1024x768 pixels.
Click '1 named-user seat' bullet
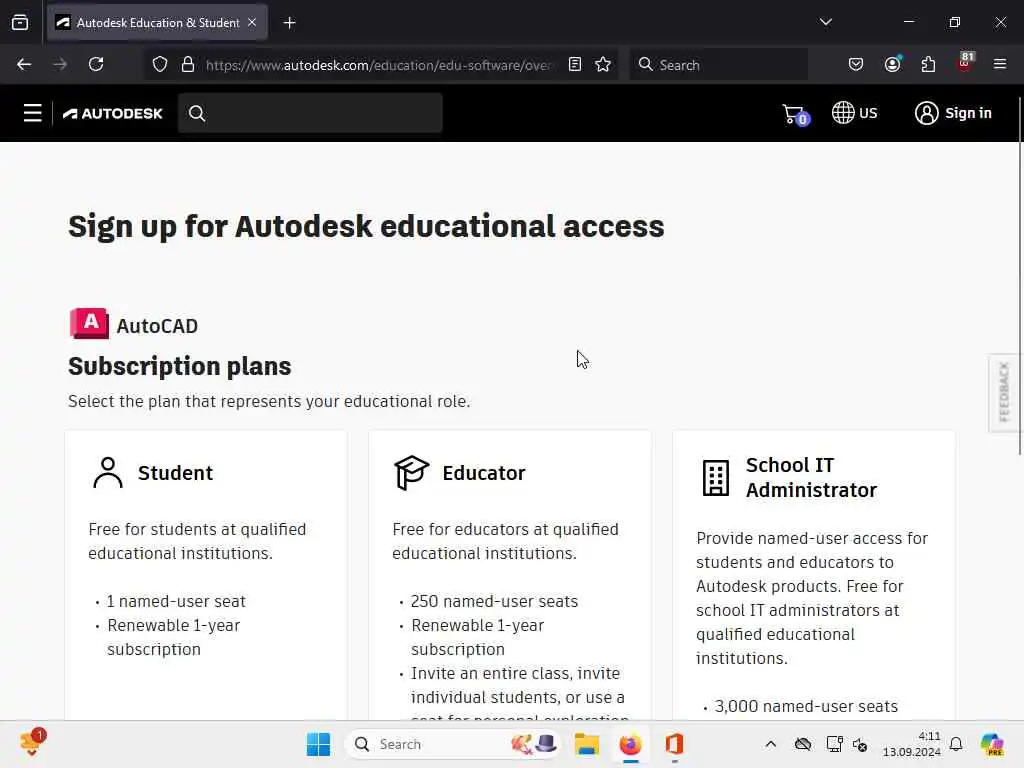point(176,601)
